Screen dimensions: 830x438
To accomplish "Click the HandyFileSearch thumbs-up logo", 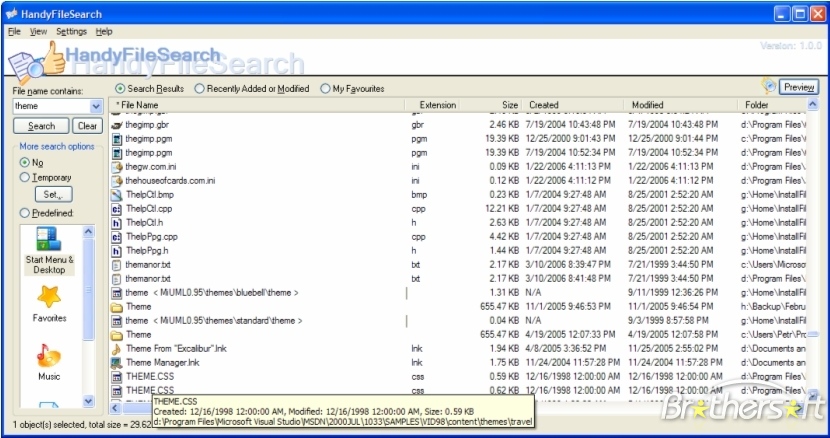I will tap(36, 64).
